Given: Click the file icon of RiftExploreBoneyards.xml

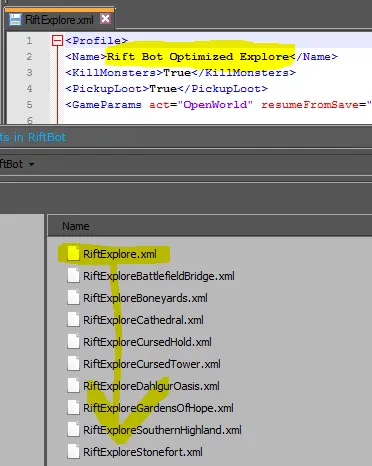Looking at the screenshot, I should point(73,298).
